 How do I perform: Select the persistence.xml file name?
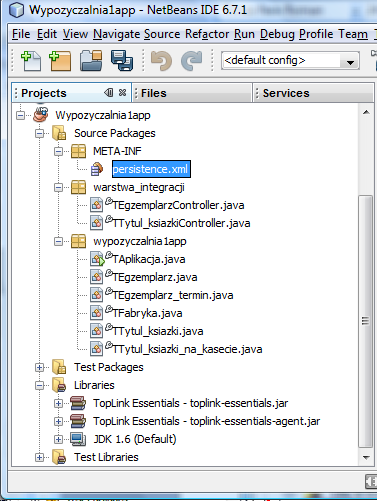(x=151, y=169)
